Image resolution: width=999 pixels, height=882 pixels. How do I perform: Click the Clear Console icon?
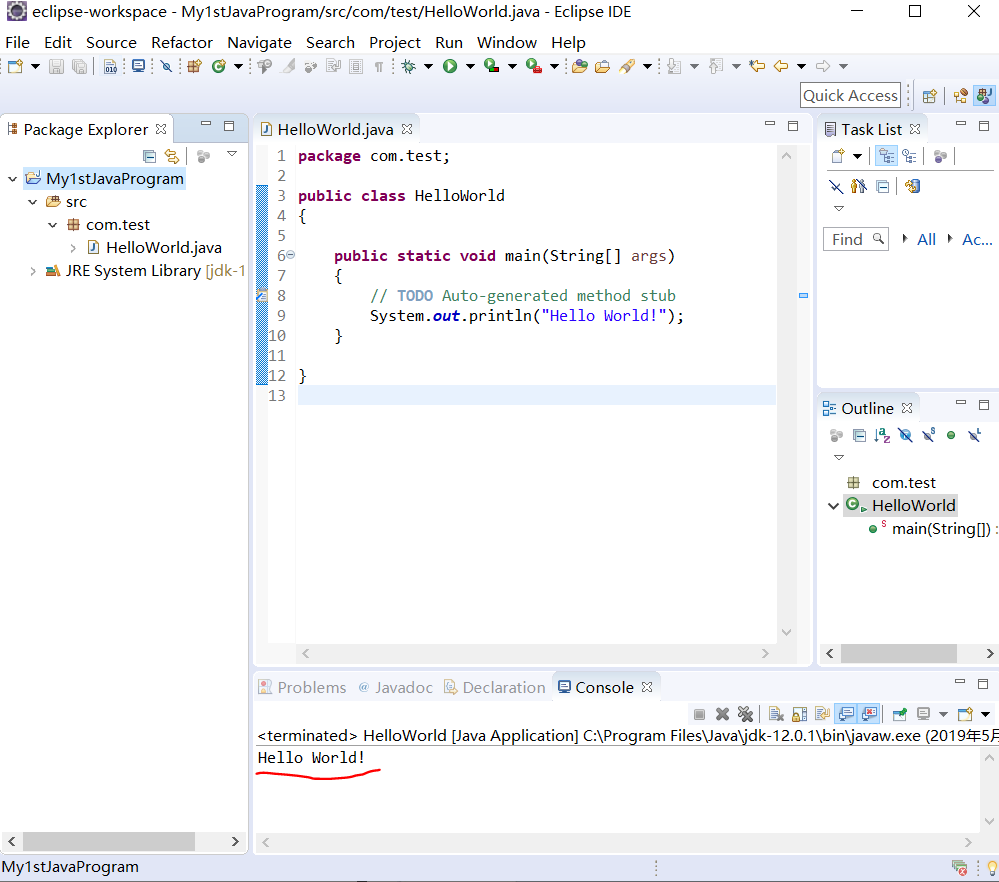click(776, 714)
